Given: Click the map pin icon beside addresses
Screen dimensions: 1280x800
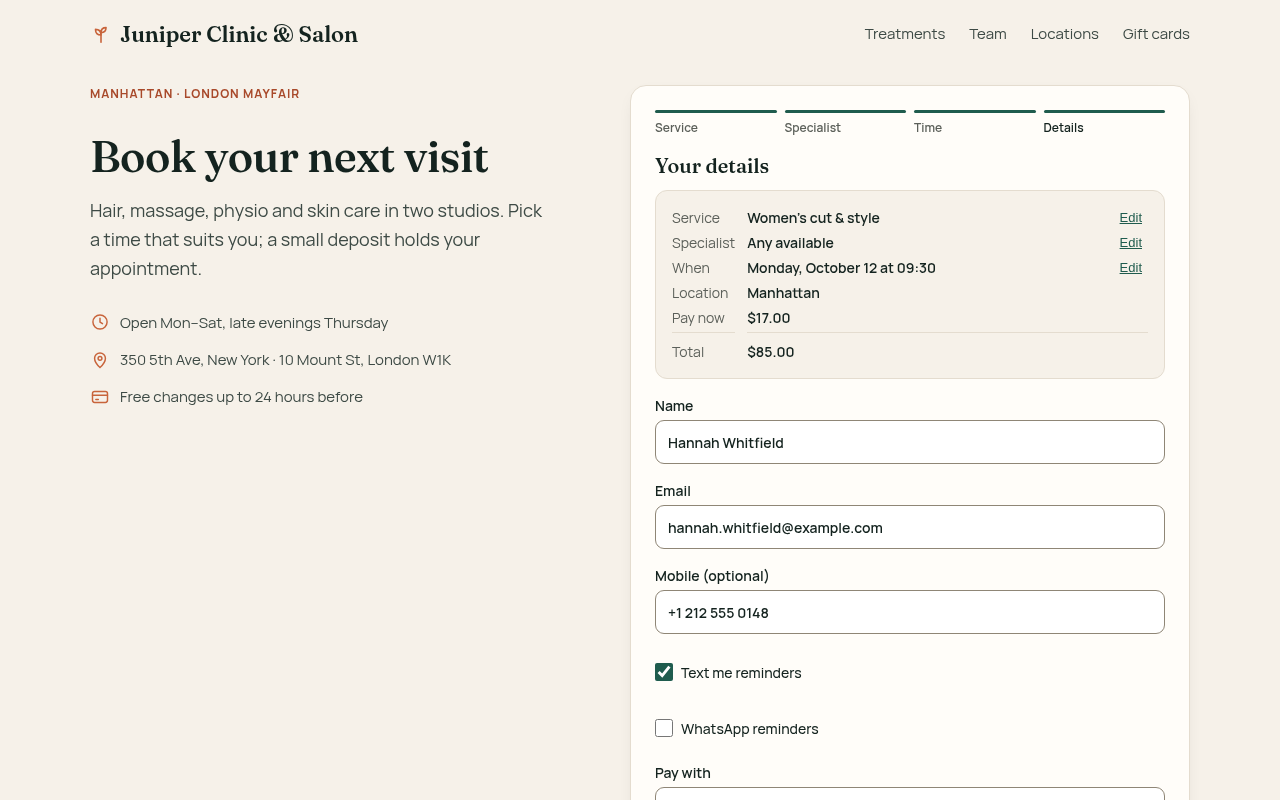Looking at the screenshot, I should pyautogui.click(x=100, y=360).
